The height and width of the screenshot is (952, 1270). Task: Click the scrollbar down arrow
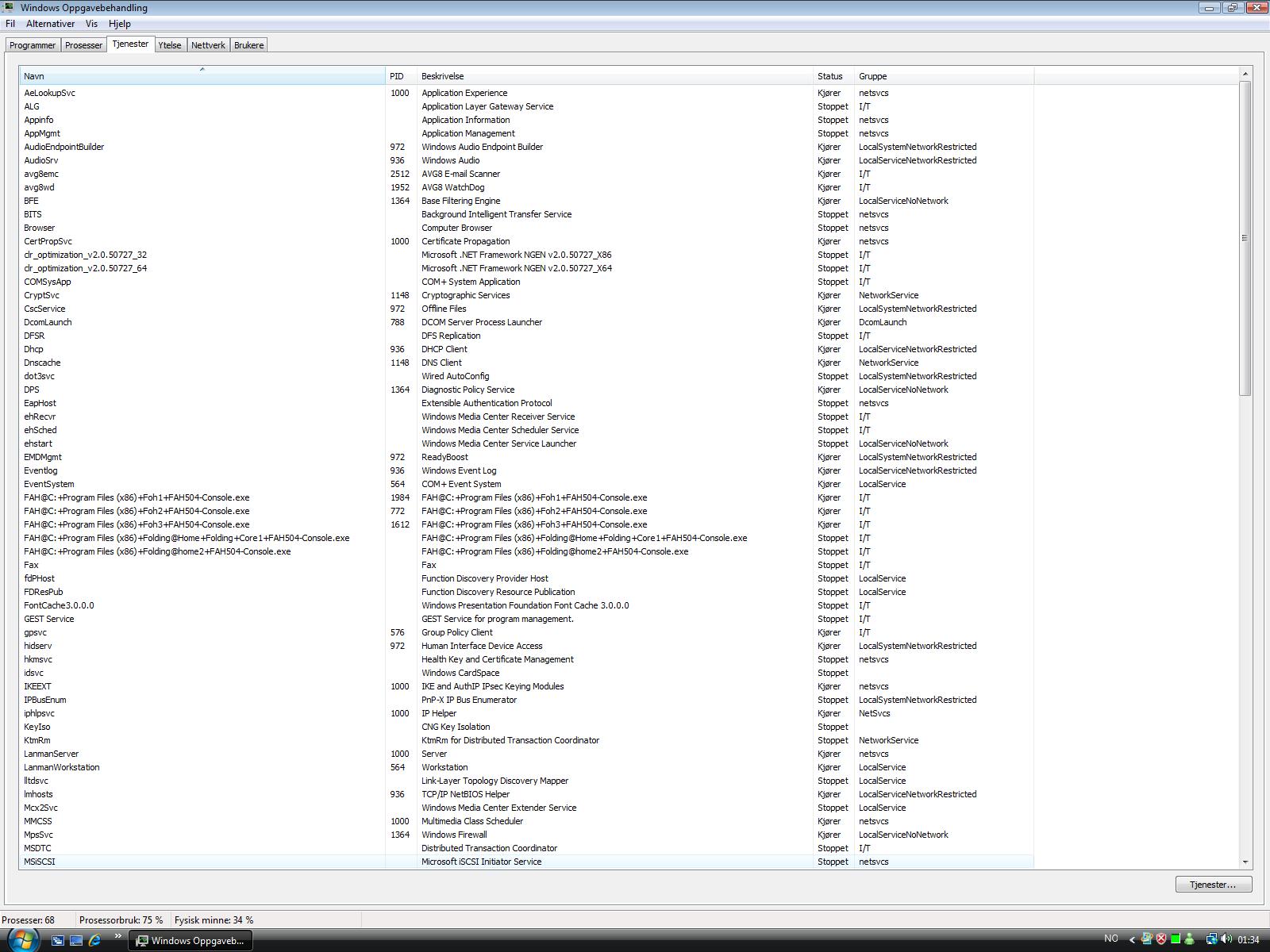click(x=1245, y=862)
